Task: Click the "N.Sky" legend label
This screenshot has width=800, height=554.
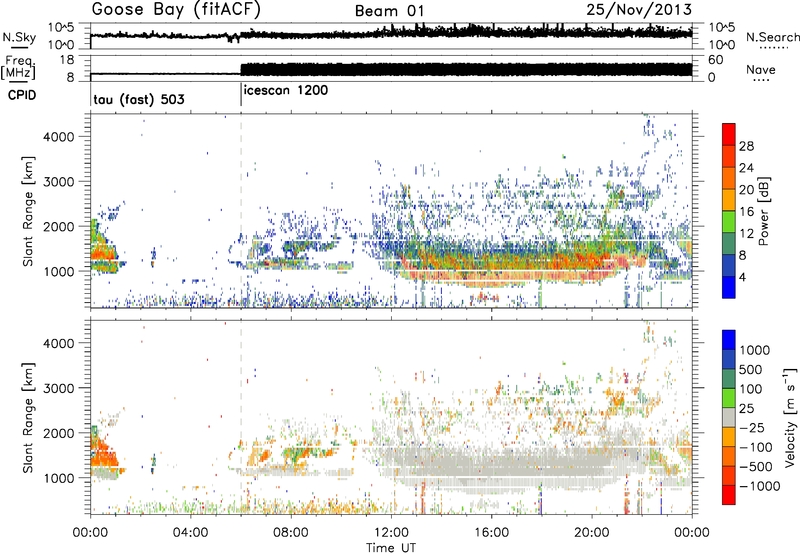Action: 19,37
